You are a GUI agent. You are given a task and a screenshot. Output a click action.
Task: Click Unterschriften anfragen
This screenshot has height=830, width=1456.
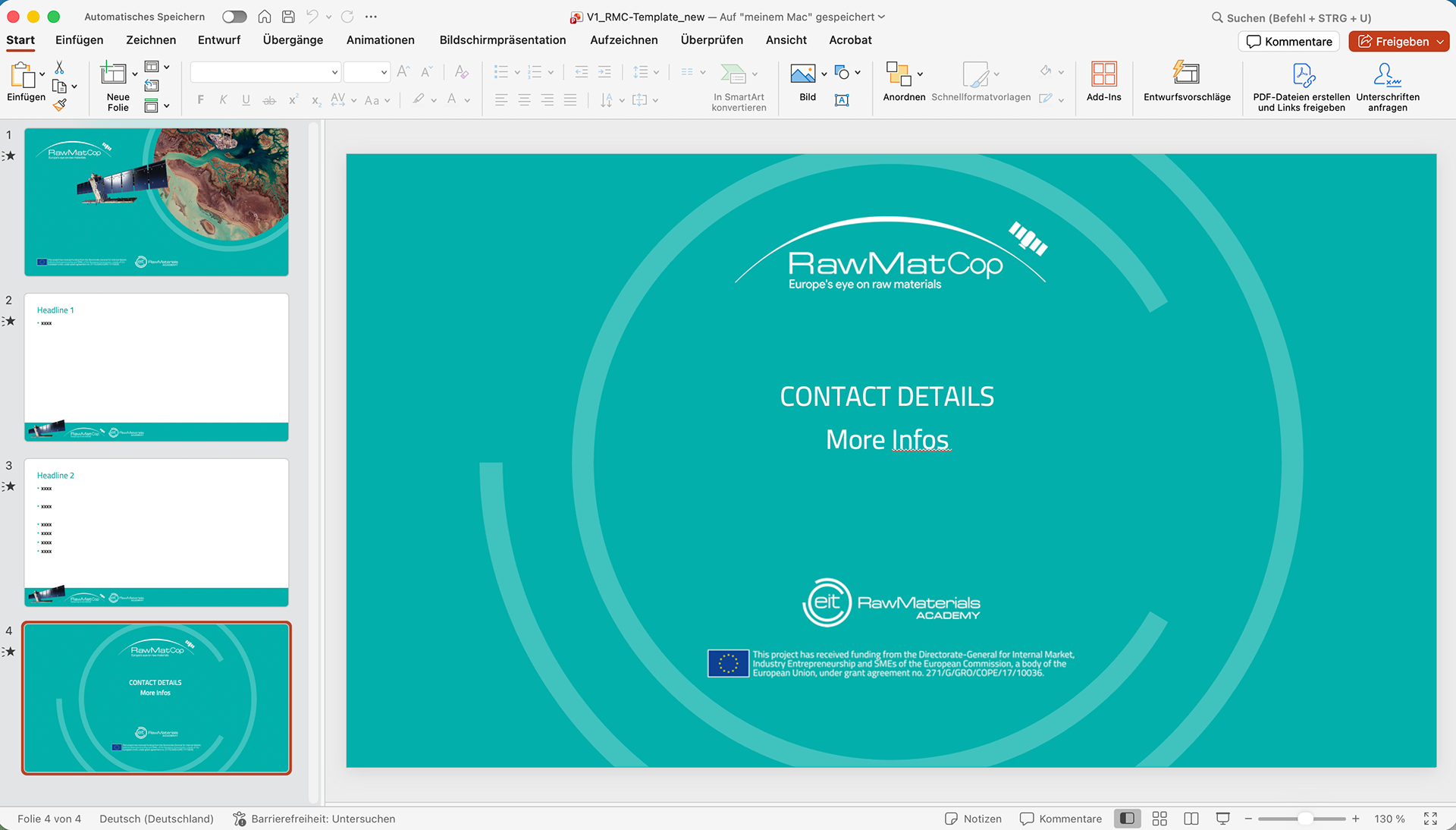[x=1388, y=87]
